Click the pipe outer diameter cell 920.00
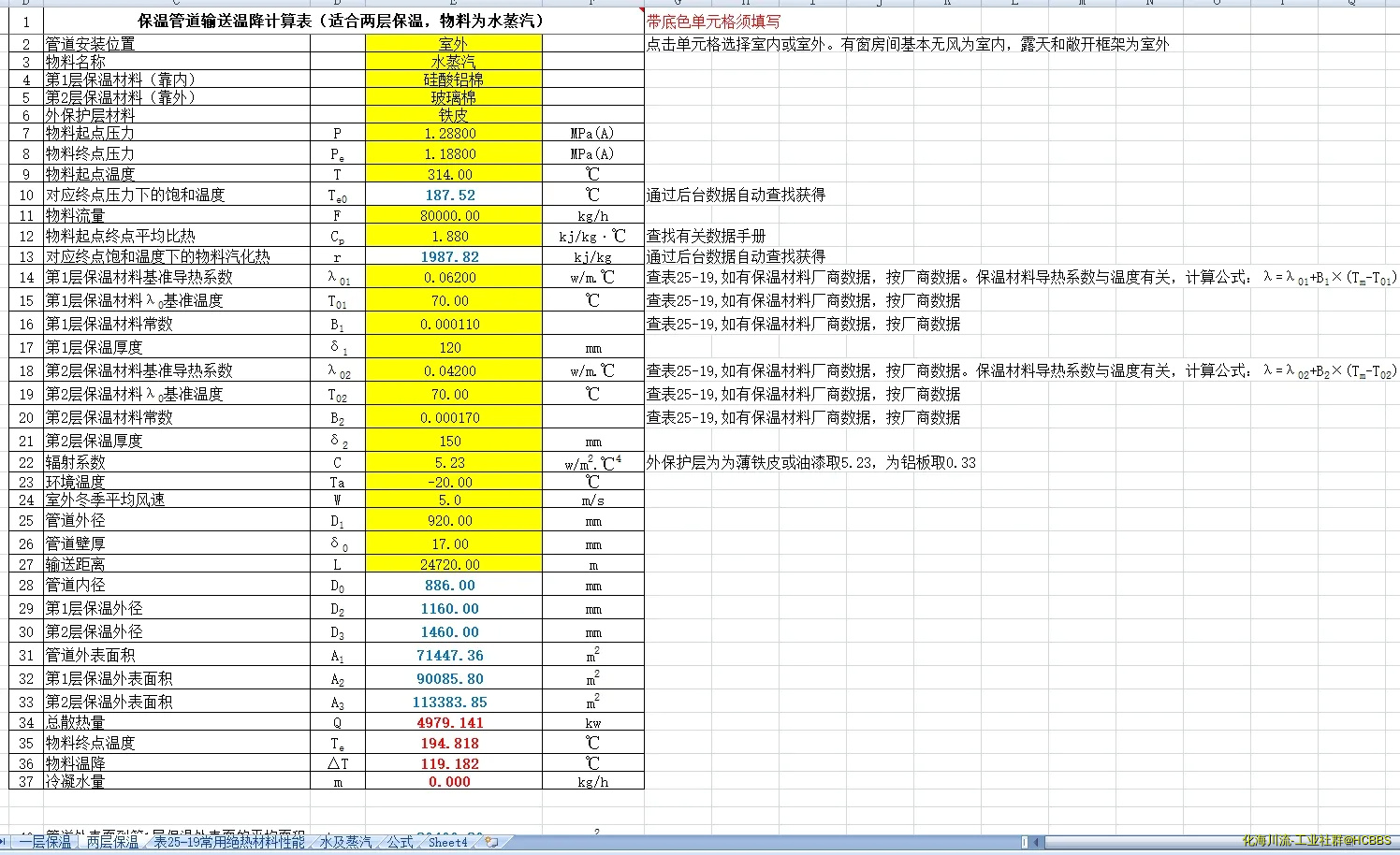The image size is (1400, 855). [x=454, y=520]
